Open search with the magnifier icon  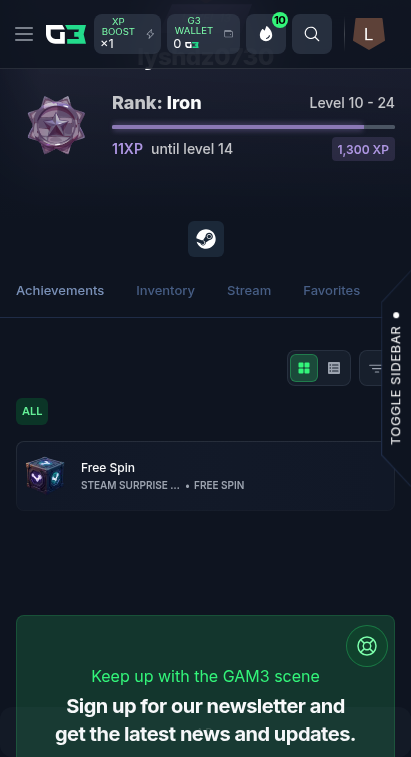(312, 34)
